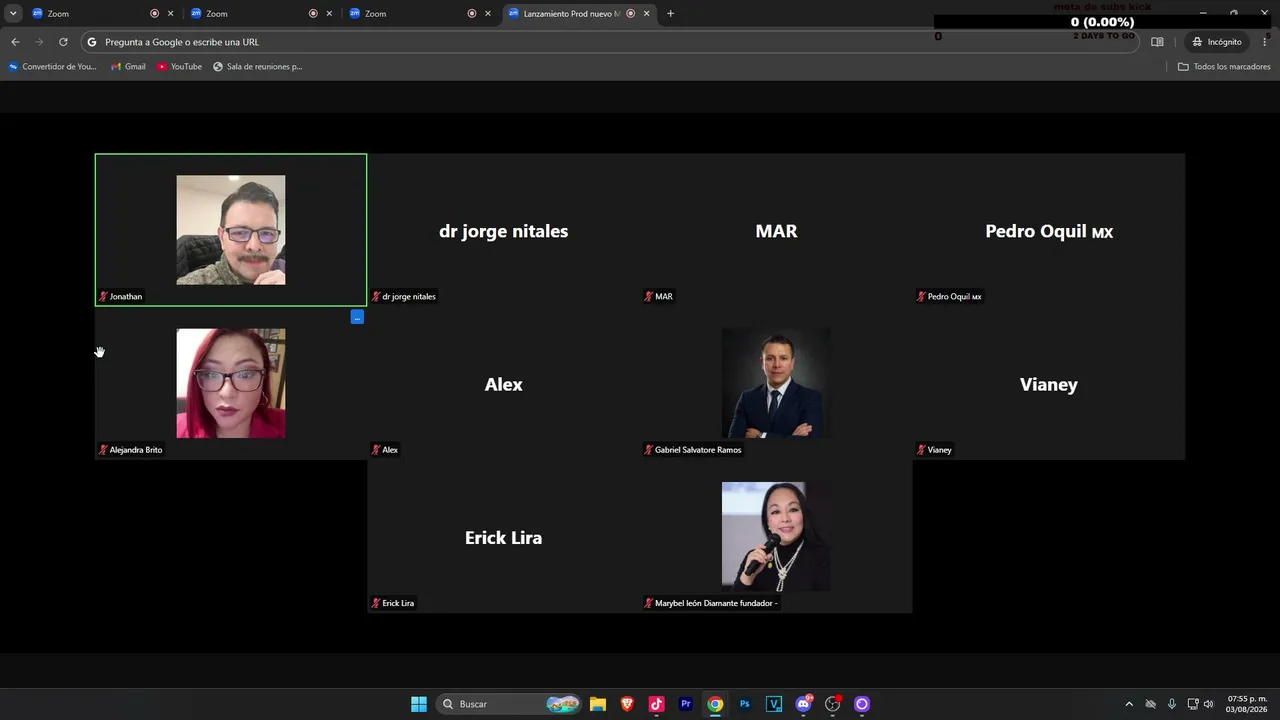Click the large 'Alex' participant name
This screenshot has height=720, width=1280.
[504, 384]
